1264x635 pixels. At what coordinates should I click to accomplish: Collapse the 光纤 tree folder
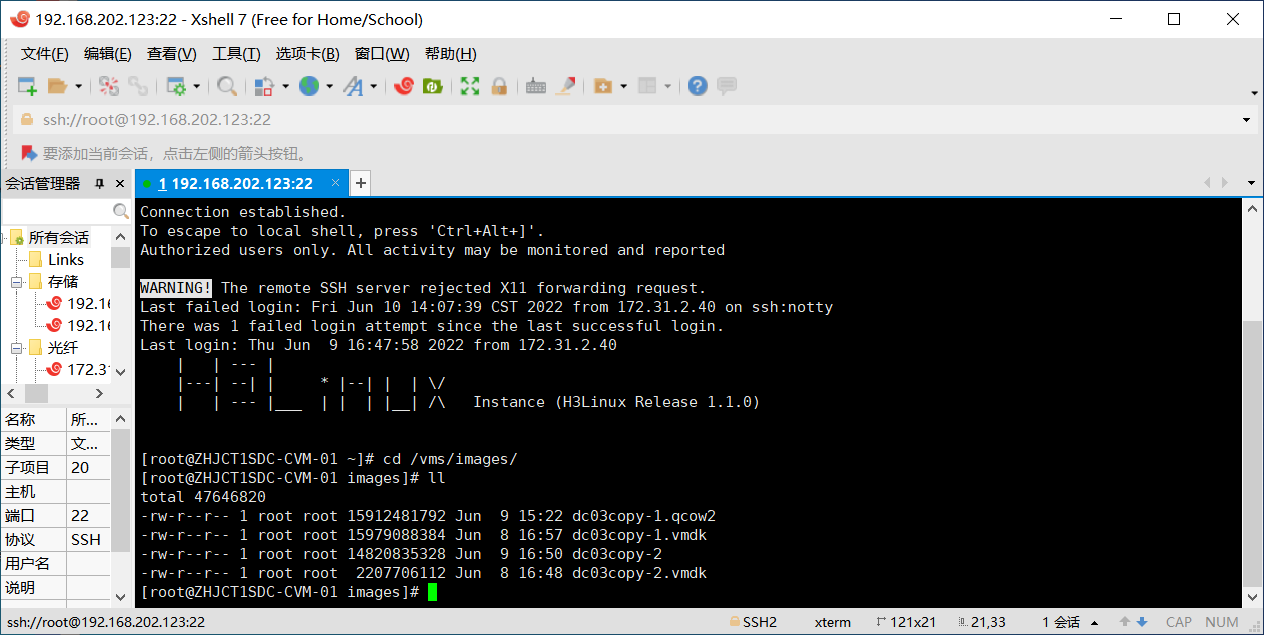[17, 348]
